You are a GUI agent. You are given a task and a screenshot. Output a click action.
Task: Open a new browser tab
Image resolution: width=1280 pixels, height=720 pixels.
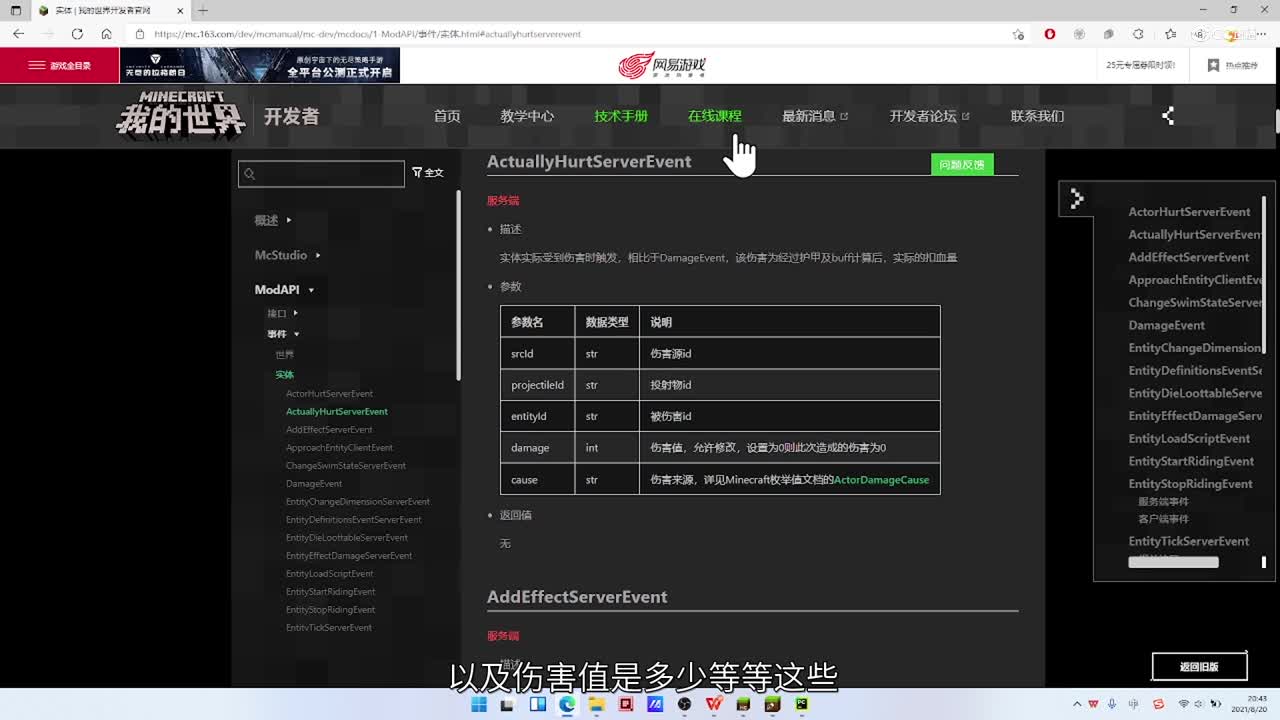pos(203,10)
